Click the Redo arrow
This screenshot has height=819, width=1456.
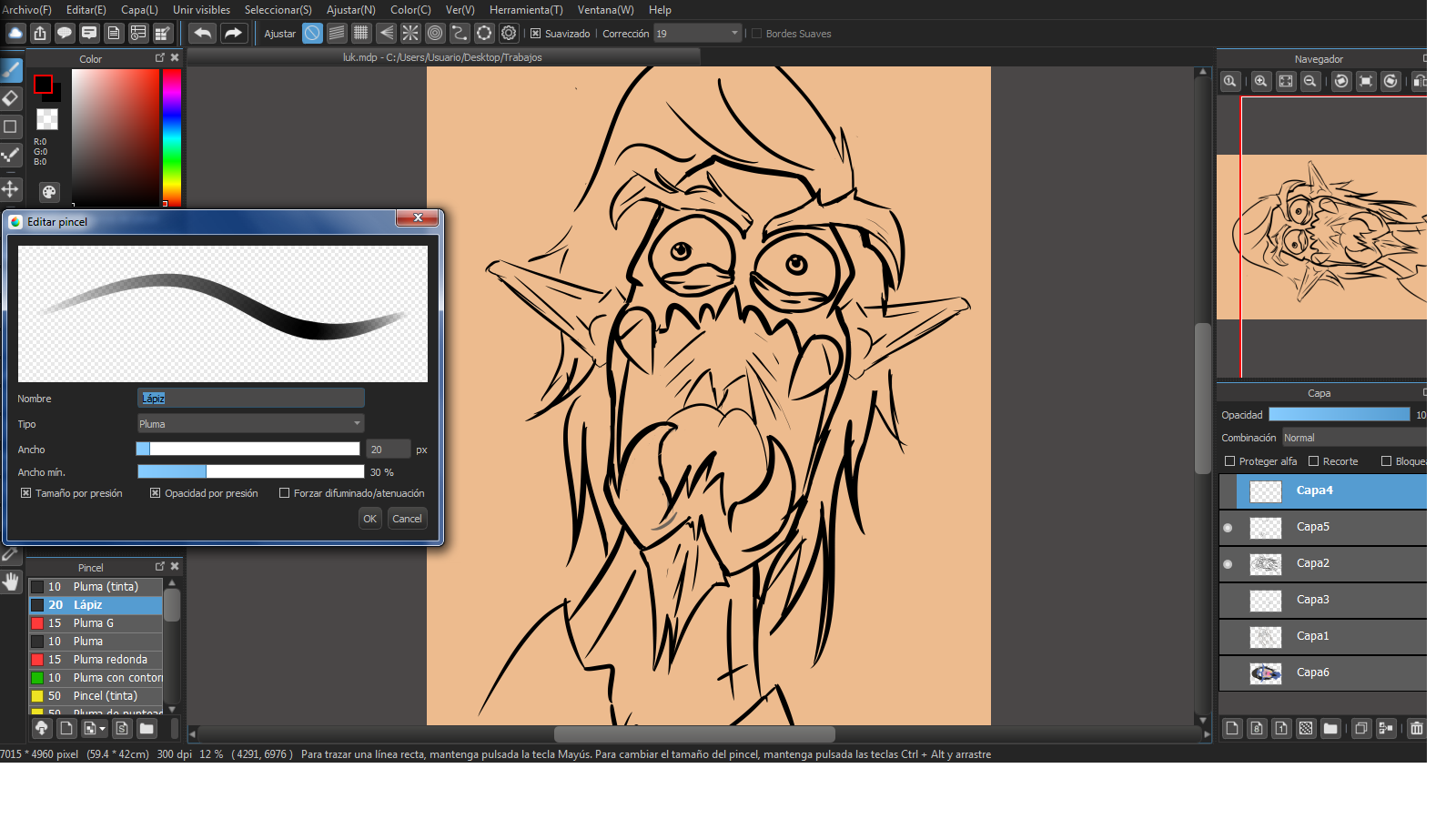coord(234,34)
